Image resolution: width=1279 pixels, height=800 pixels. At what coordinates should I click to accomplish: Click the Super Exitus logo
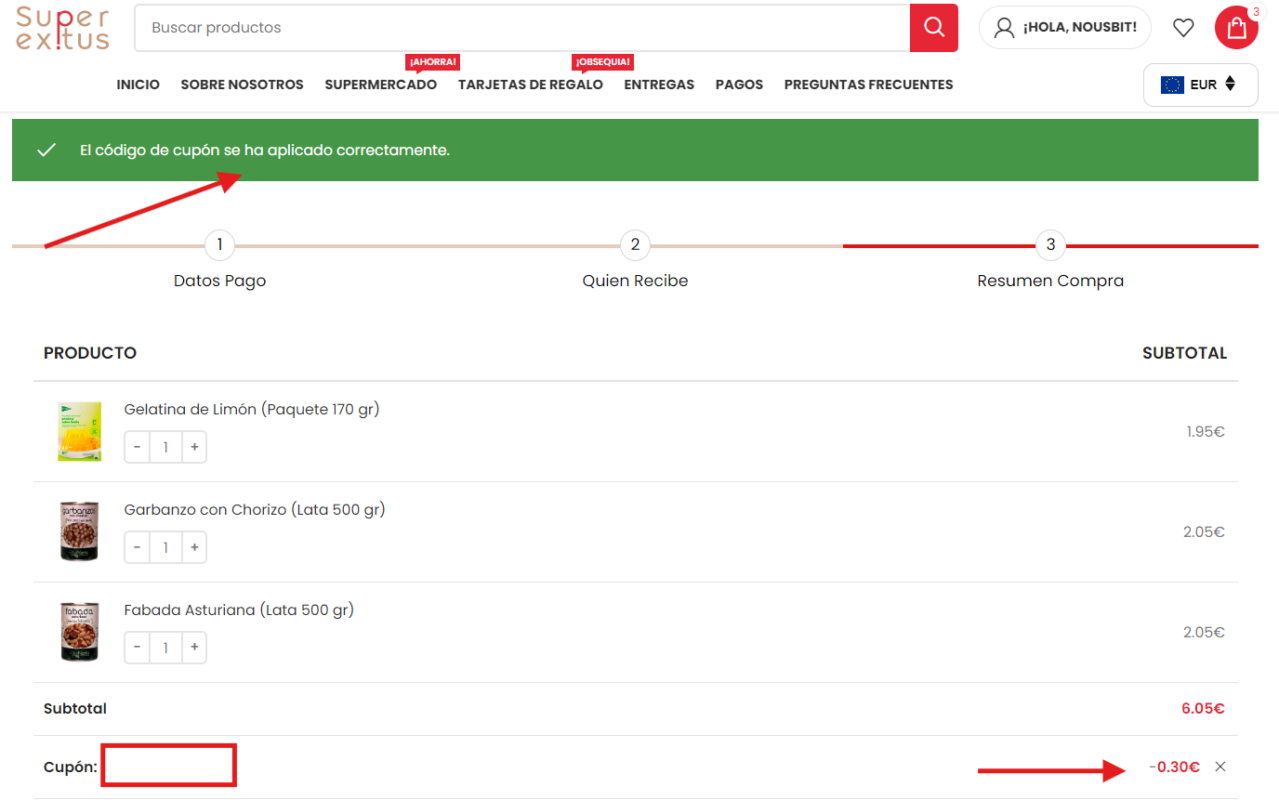pyautogui.click(x=62, y=28)
